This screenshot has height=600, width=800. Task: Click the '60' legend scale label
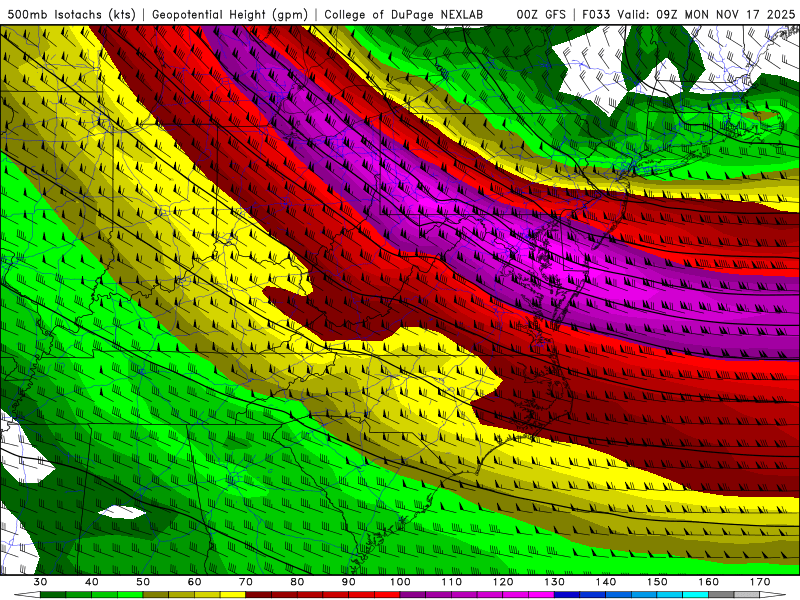[194, 582]
